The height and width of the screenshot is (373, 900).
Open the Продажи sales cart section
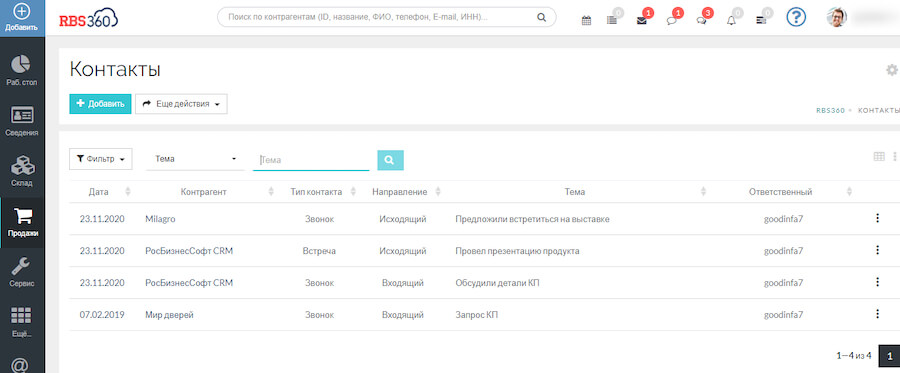point(22,222)
